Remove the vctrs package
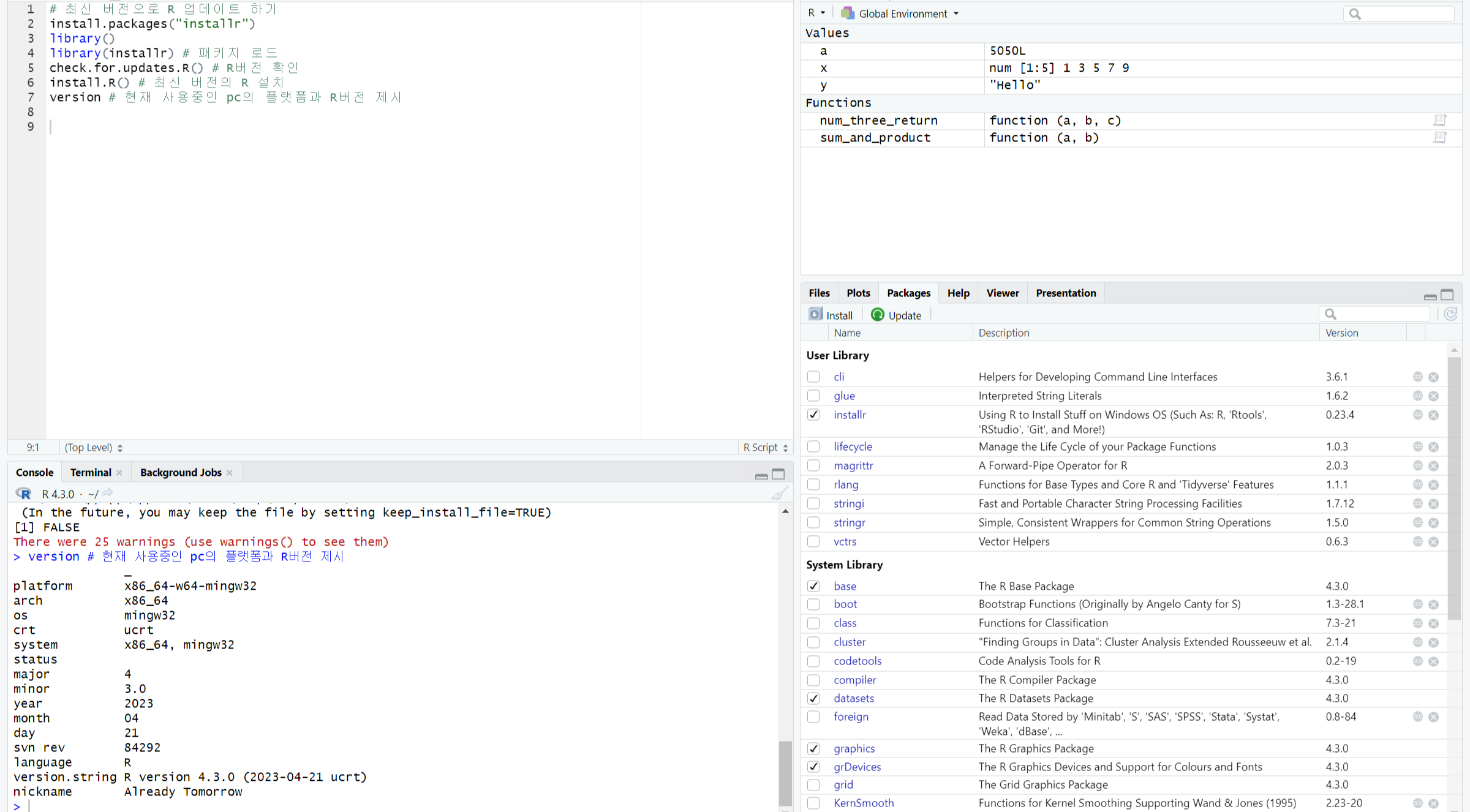This screenshot has height=812, width=1470. click(1434, 542)
